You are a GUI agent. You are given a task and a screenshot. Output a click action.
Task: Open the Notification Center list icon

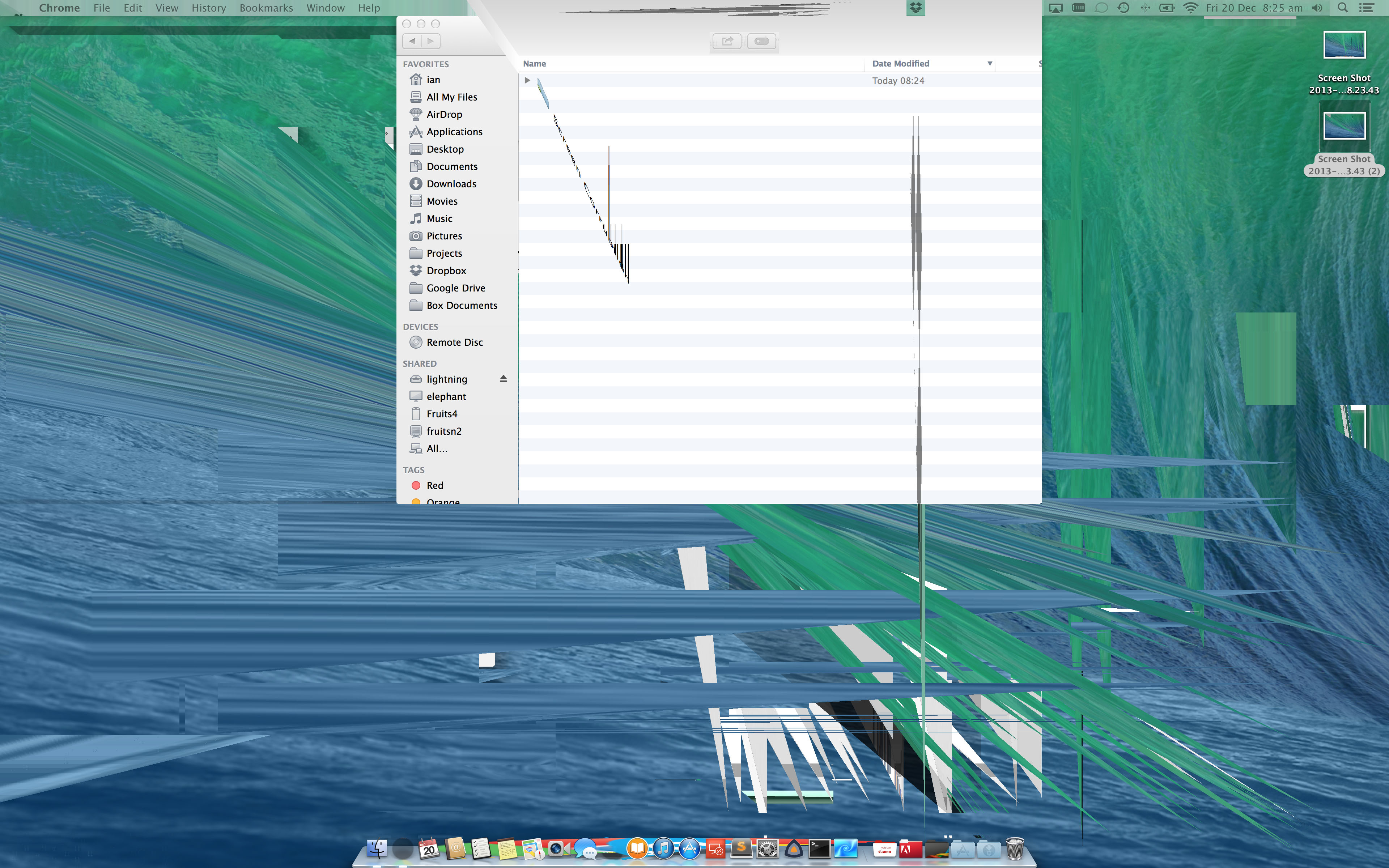1367,8
